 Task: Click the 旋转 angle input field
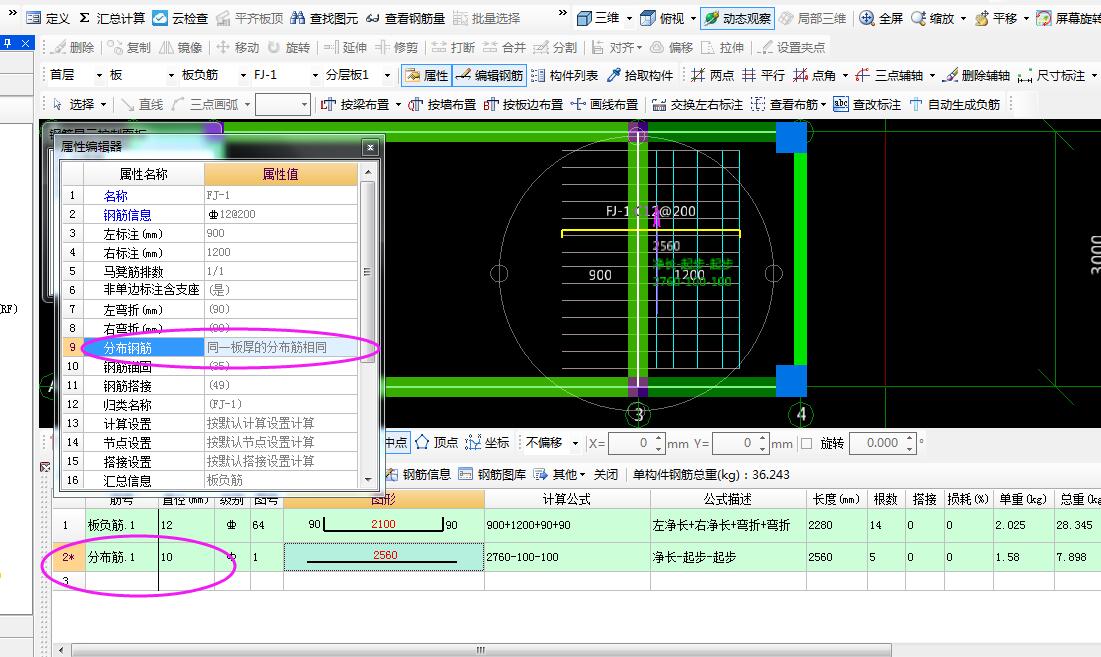tap(882, 443)
